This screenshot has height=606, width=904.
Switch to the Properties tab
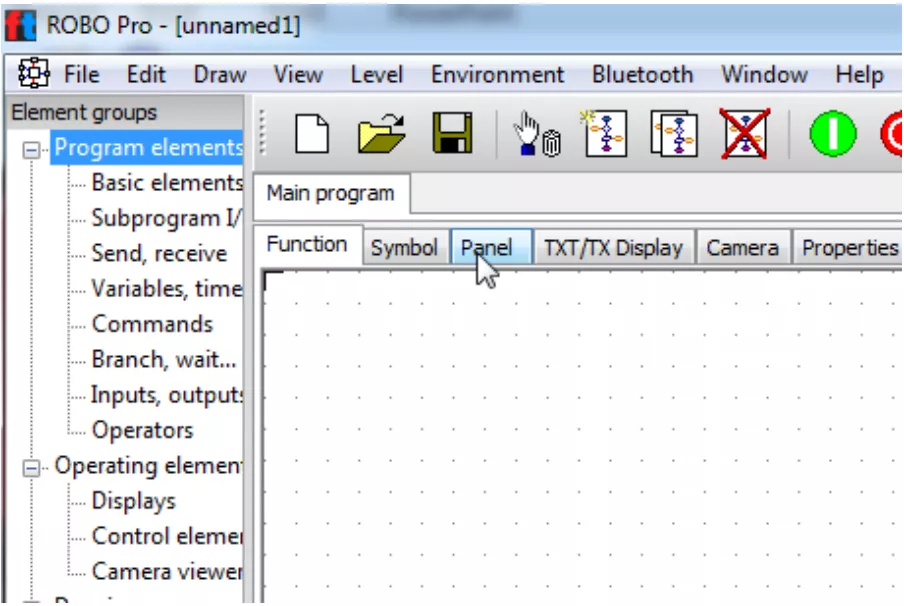tap(849, 248)
